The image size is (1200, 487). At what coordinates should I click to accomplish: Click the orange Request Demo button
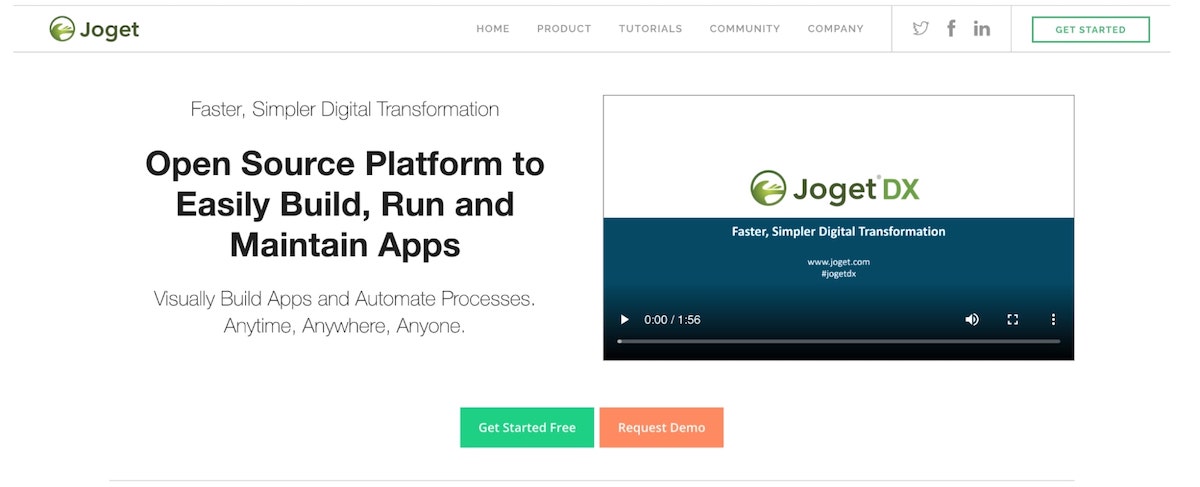point(661,427)
